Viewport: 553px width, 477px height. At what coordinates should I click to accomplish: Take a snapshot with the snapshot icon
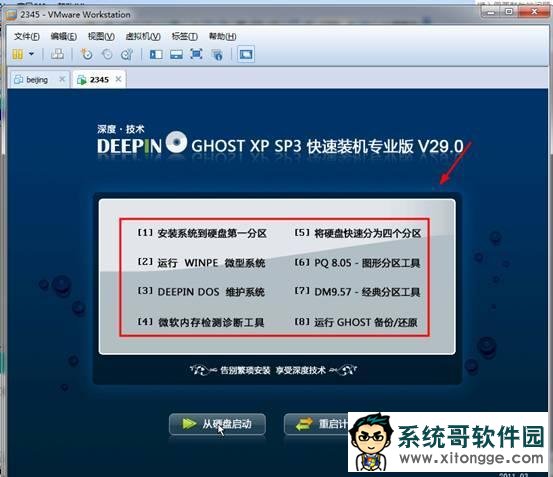[x=86, y=54]
